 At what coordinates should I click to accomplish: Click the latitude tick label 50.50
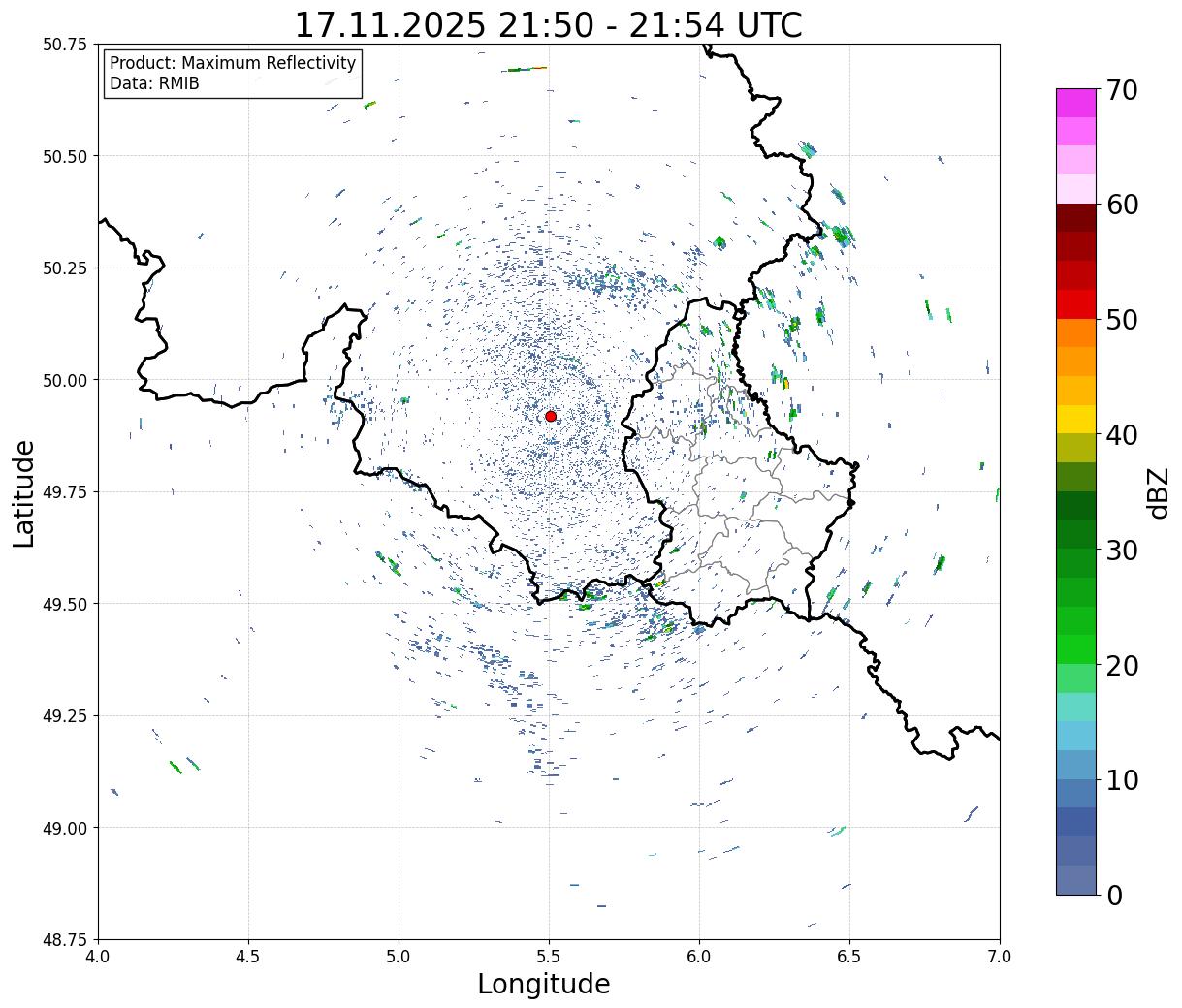coord(65,156)
